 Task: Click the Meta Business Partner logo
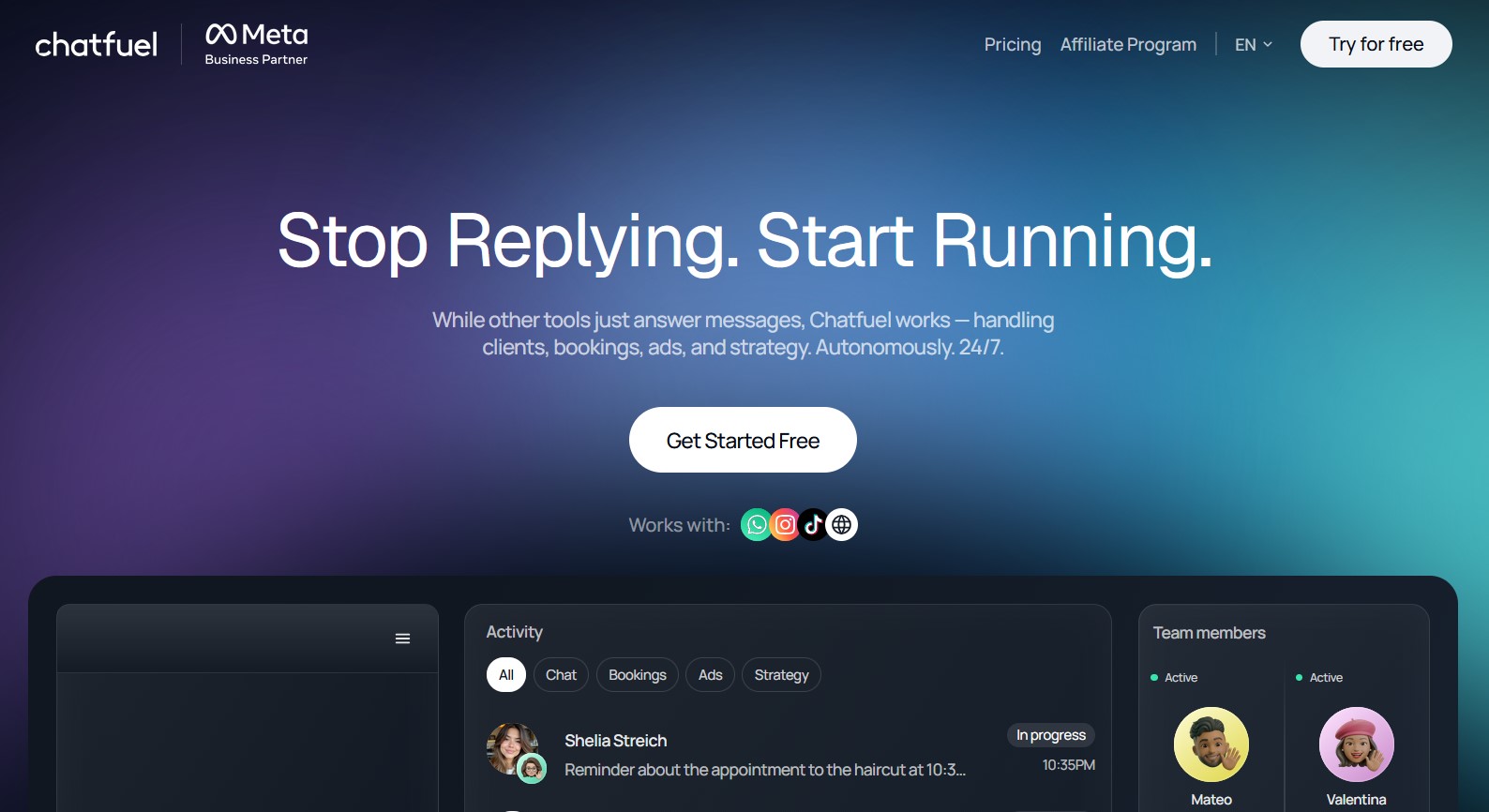pyautogui.click(x=256, y=44)
